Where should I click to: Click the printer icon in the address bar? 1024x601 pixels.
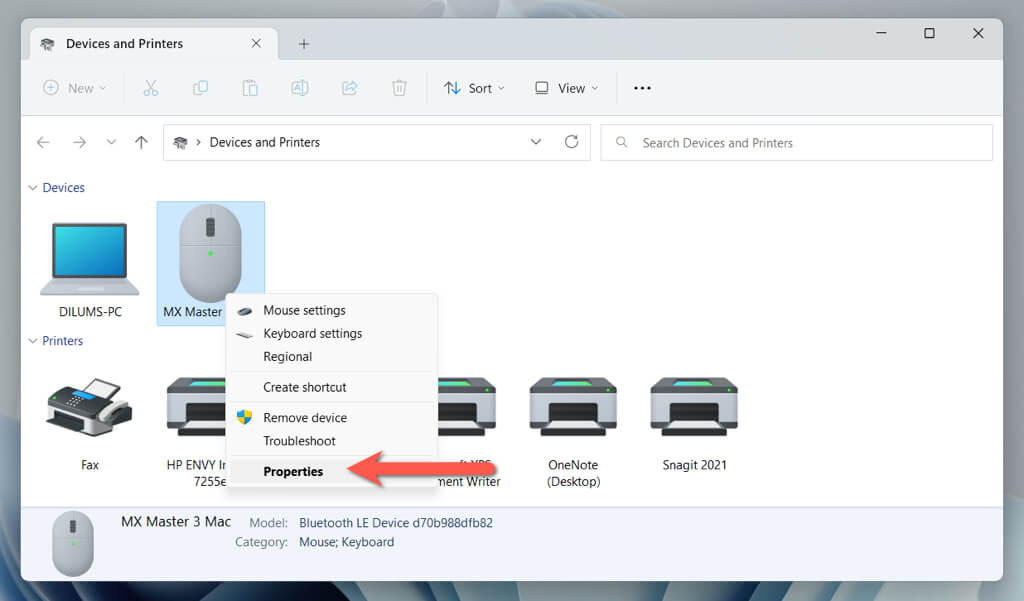click(x=180, y=142)
